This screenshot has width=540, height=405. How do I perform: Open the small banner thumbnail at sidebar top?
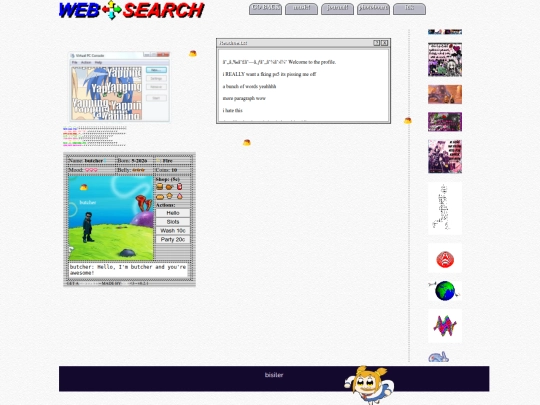coord(445,32)
